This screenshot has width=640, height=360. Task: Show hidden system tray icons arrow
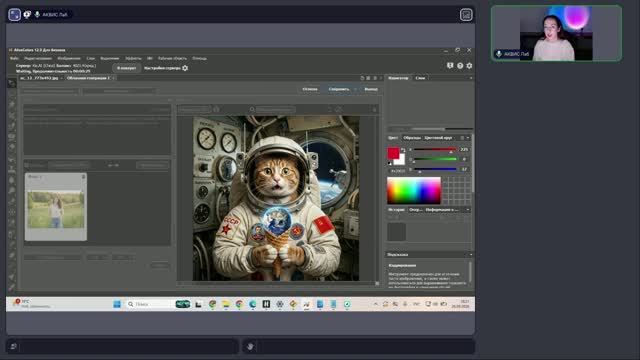click(x=376, y=304)
